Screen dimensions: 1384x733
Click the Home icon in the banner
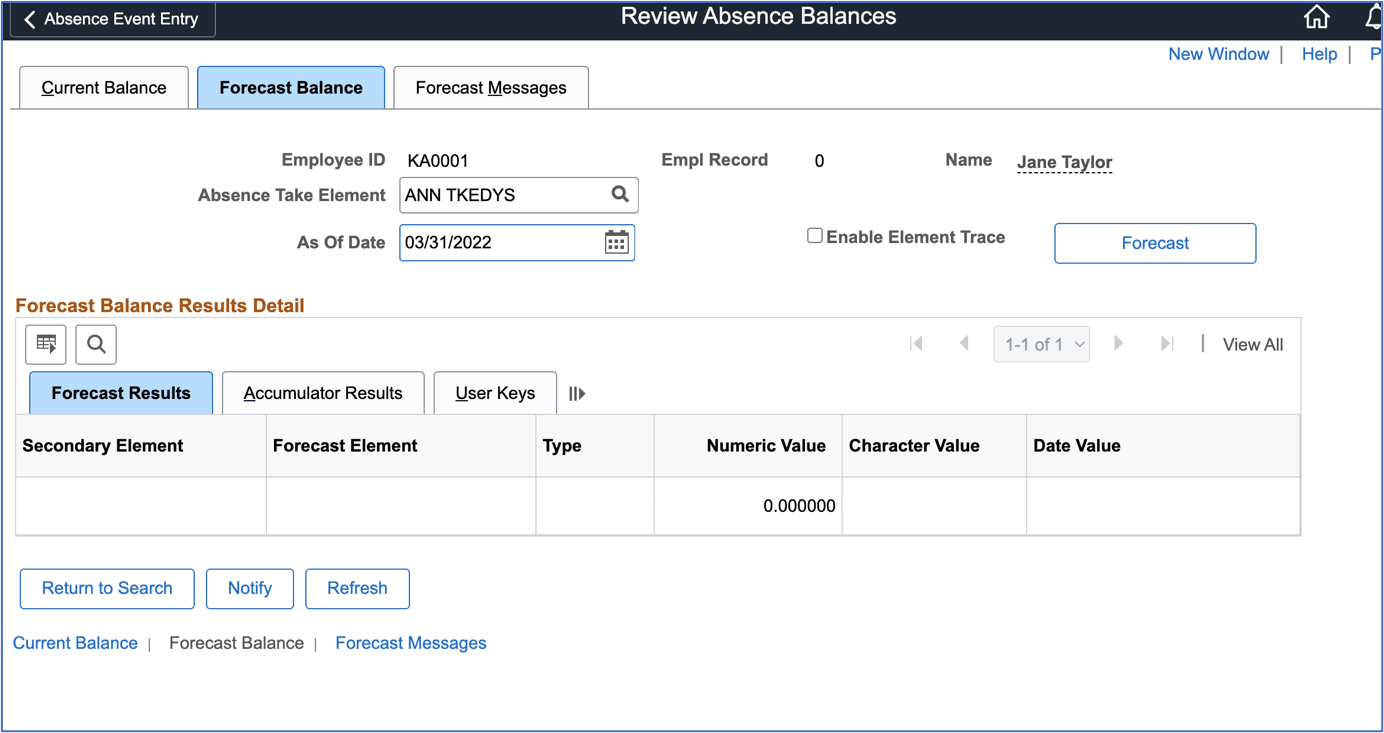coord(1316,17)
